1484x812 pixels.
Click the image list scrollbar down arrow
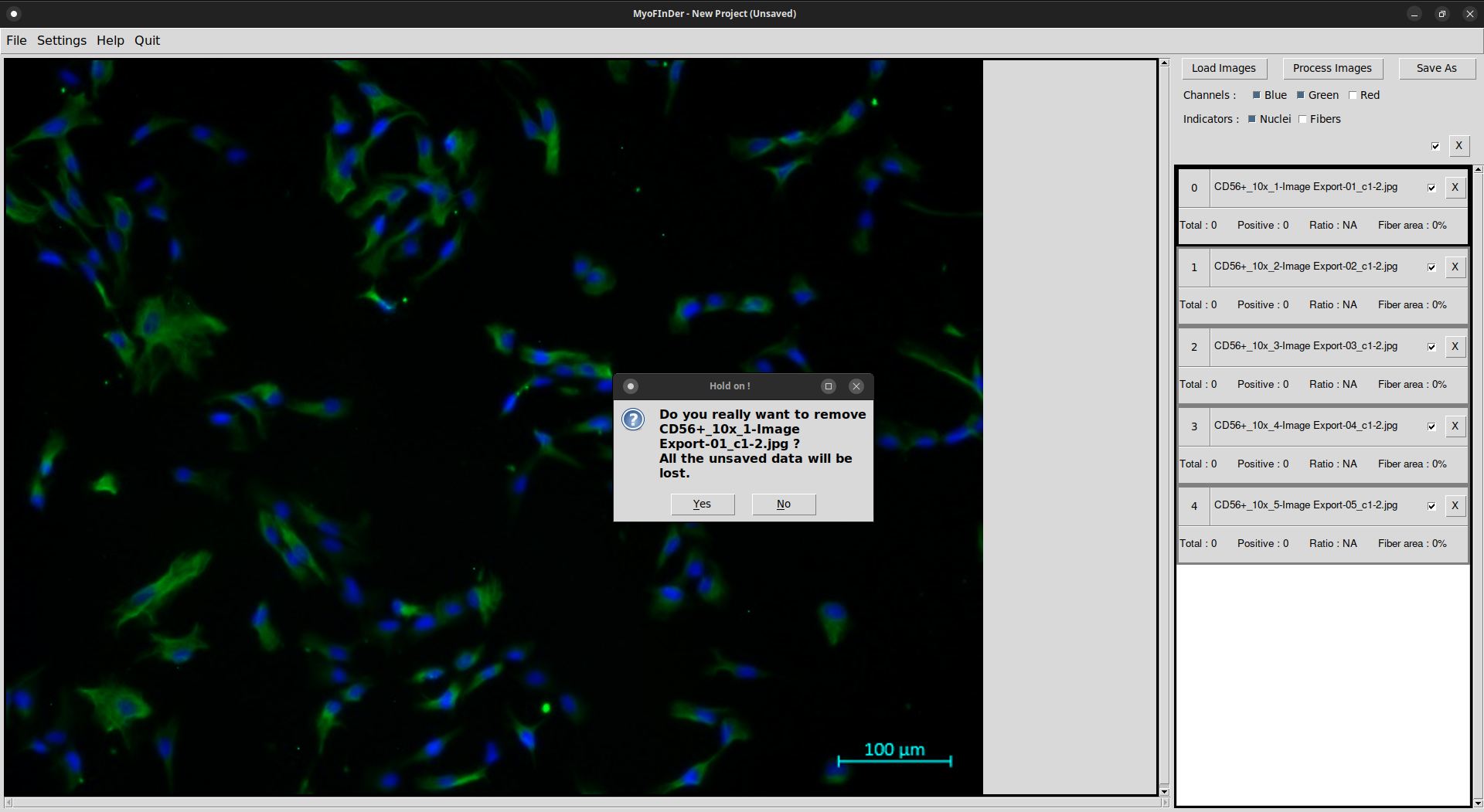coord(1479,804)
